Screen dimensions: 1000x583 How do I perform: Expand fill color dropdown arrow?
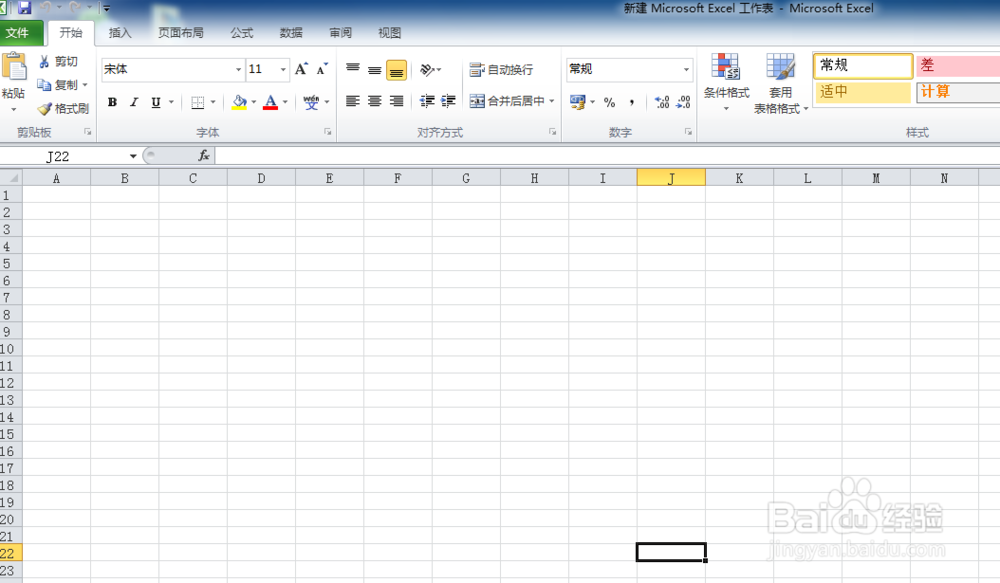pos(253,102)
